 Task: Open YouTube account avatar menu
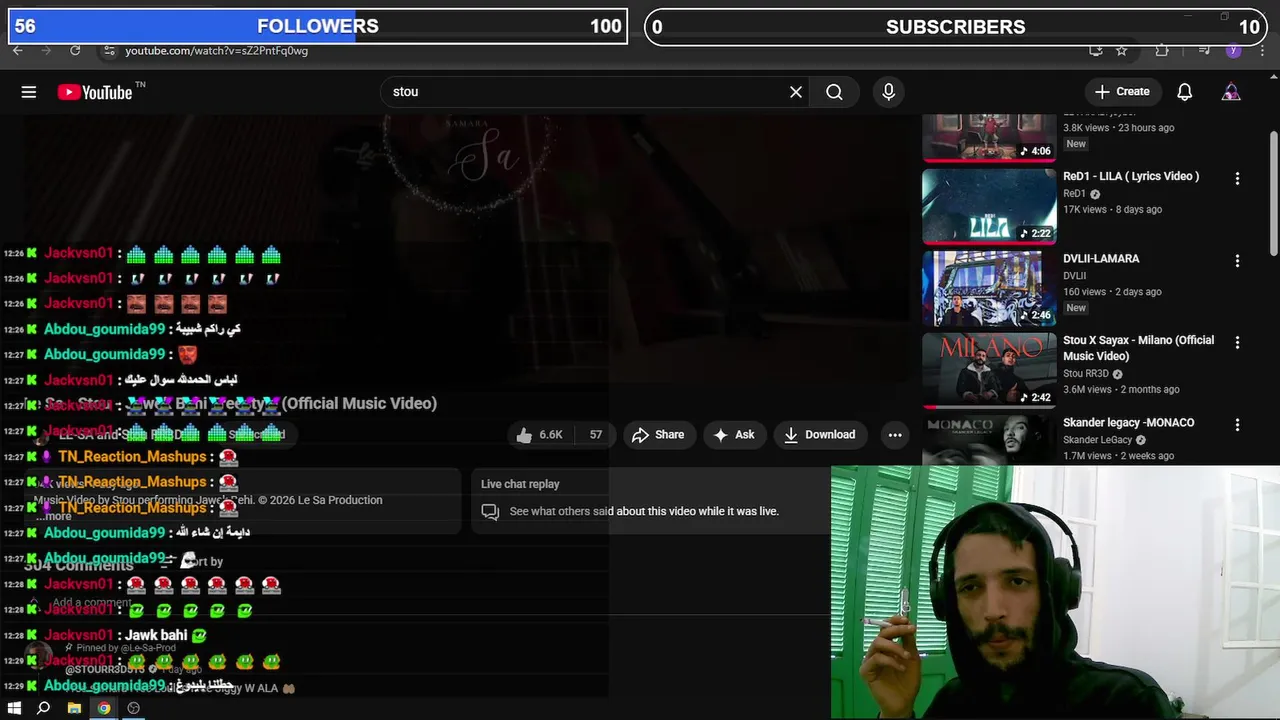[x=1231, y=92]
